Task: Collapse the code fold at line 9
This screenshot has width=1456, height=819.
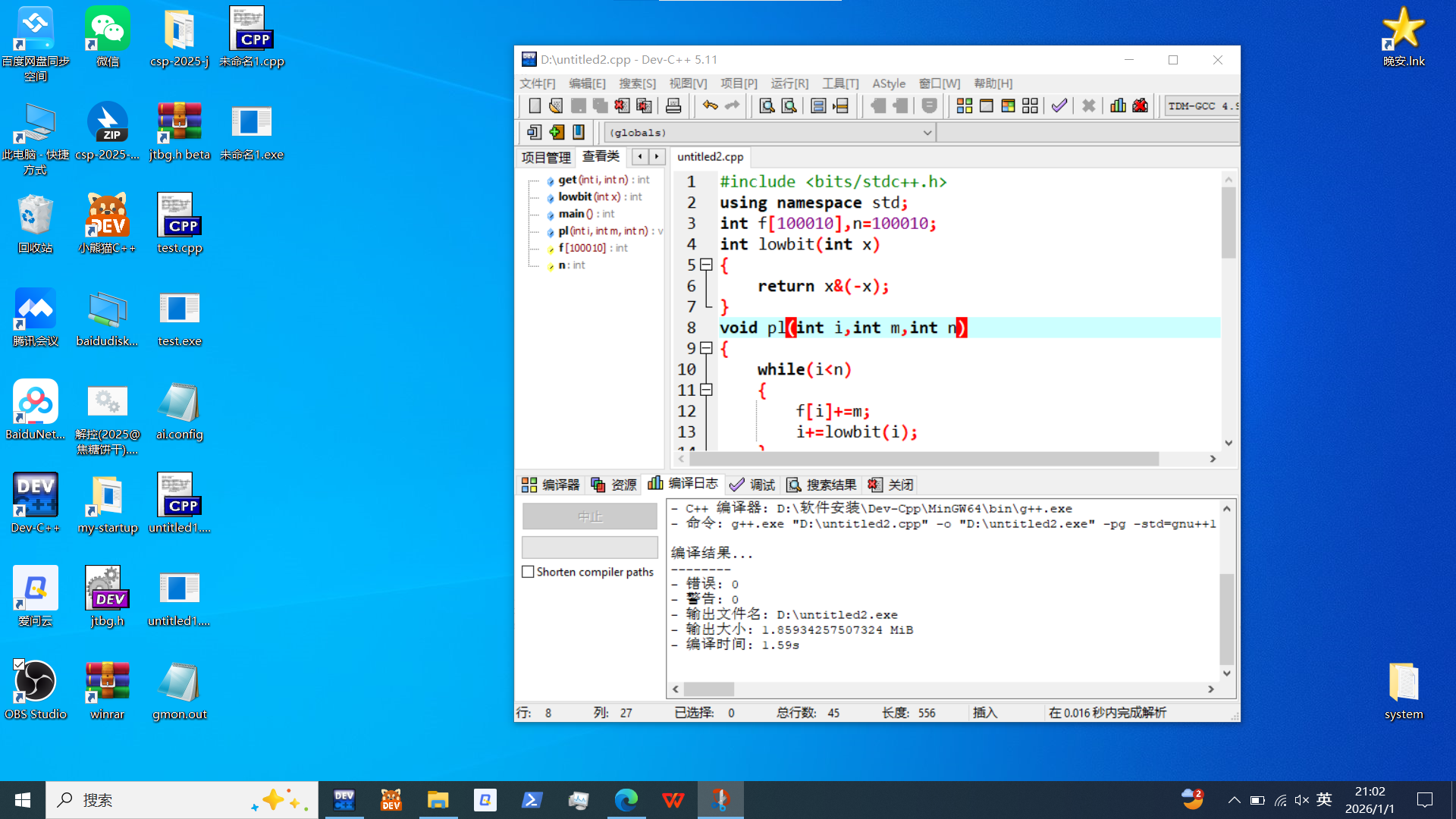Action: point(706,348)
